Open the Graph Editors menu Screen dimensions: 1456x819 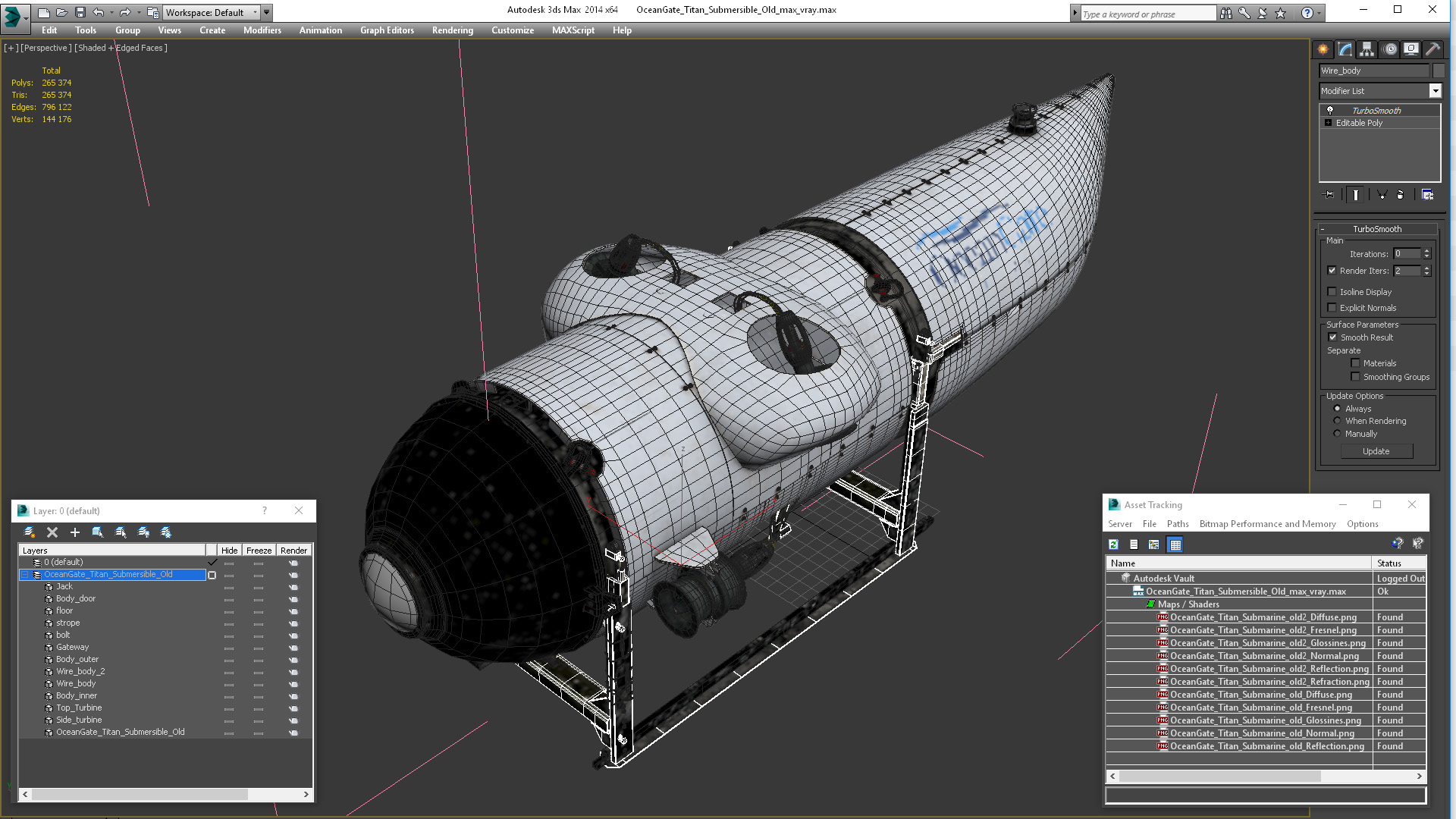coord(387,30)
